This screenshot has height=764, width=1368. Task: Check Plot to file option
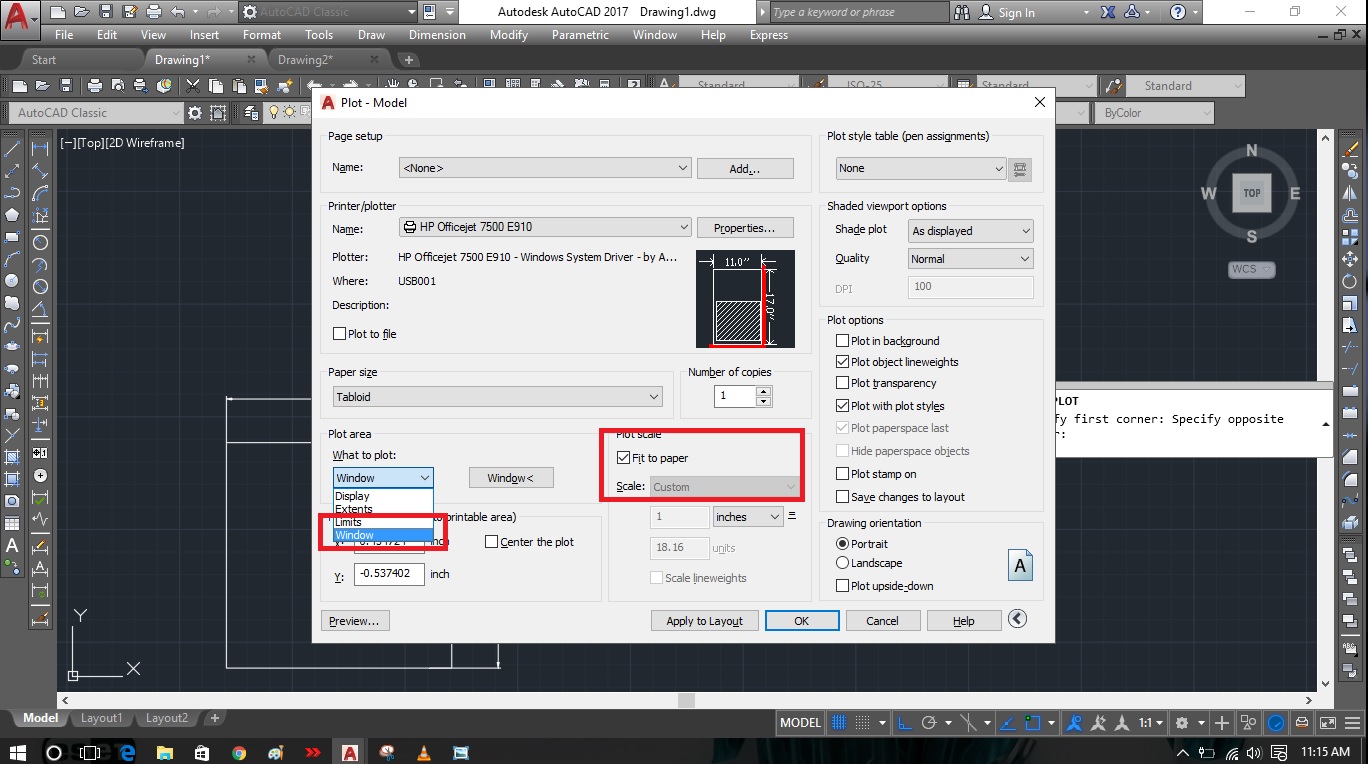pos(340,333)
